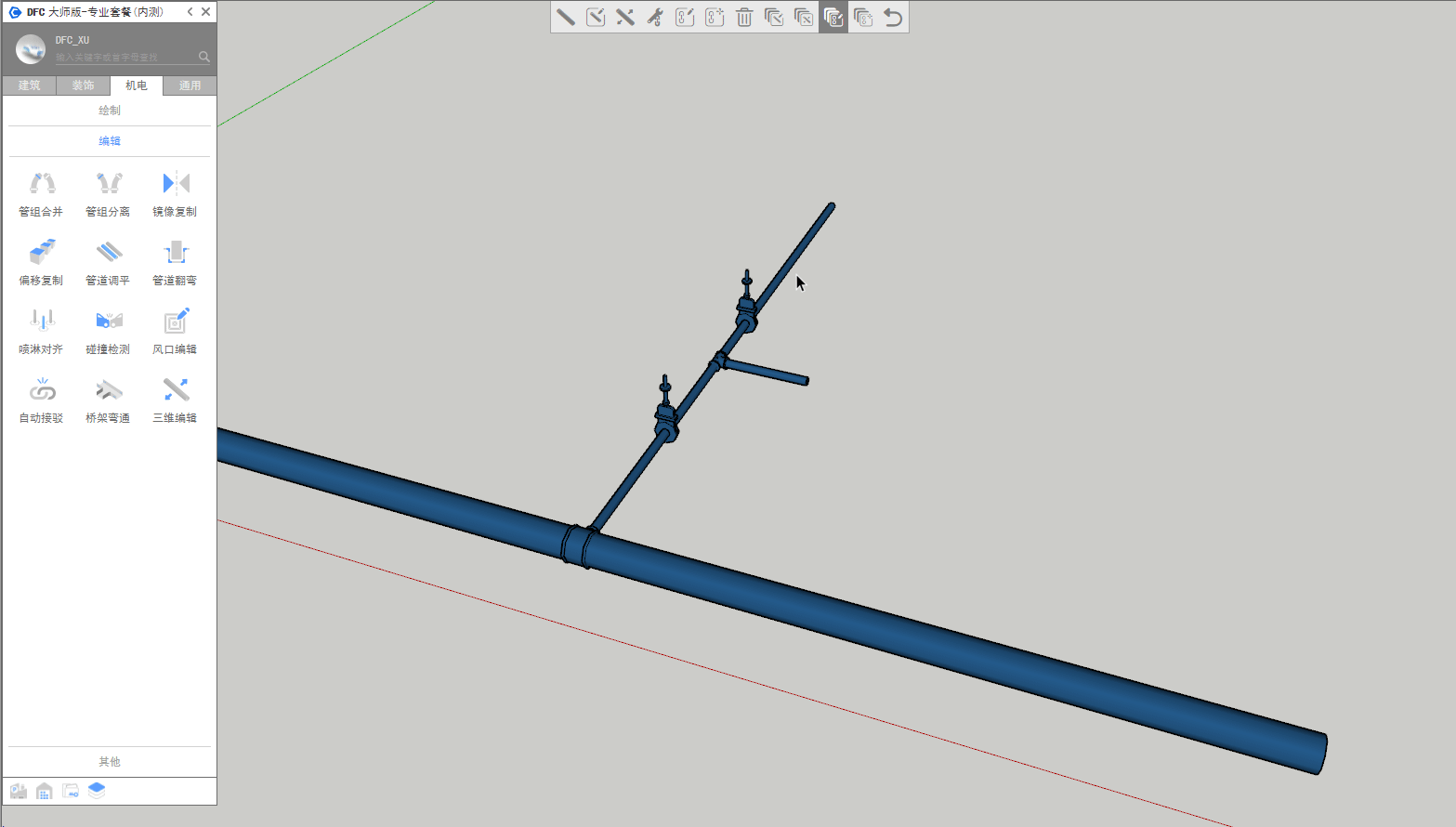This screenshot has width=1456, height=827.
Task: Collapse the panel with the left chevron
Action: [x=190, y=12]
